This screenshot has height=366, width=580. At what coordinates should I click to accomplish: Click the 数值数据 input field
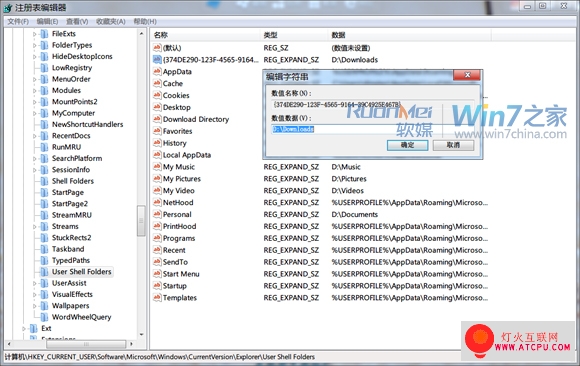372,129
